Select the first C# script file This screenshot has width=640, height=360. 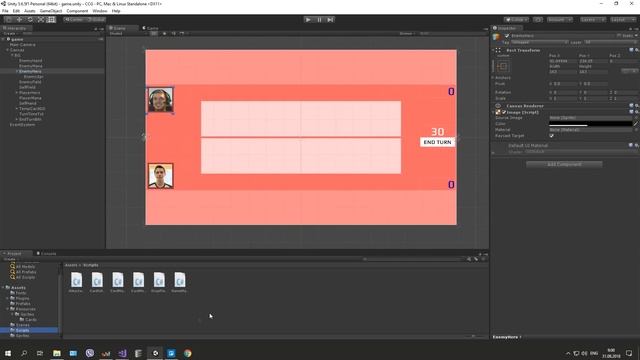[x=76, y=282]
